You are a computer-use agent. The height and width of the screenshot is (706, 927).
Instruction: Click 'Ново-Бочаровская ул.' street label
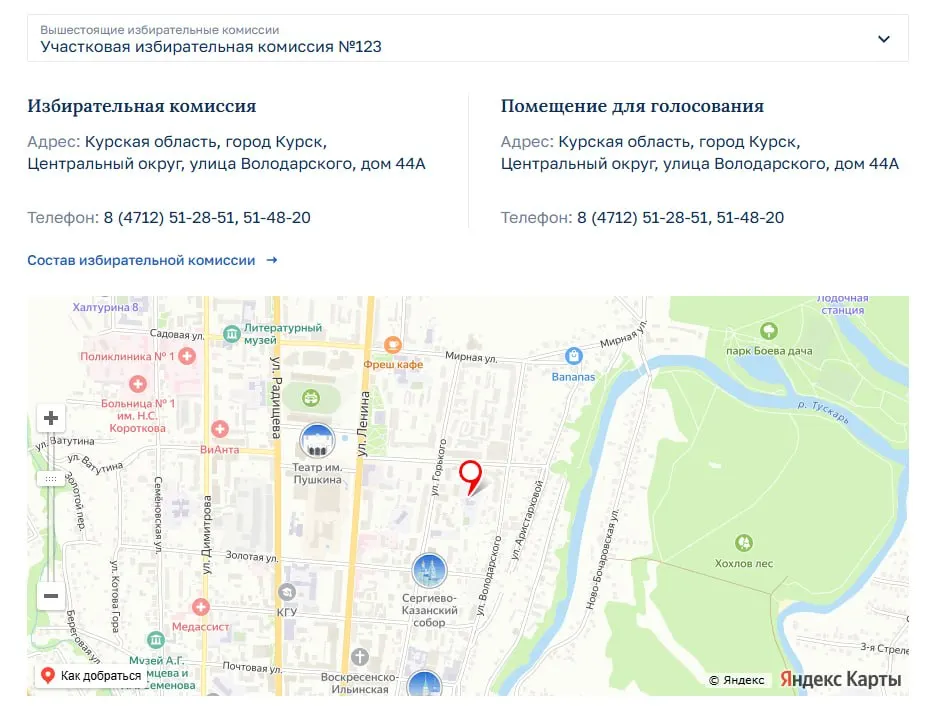pyautogui.click(x=602, y=559)
